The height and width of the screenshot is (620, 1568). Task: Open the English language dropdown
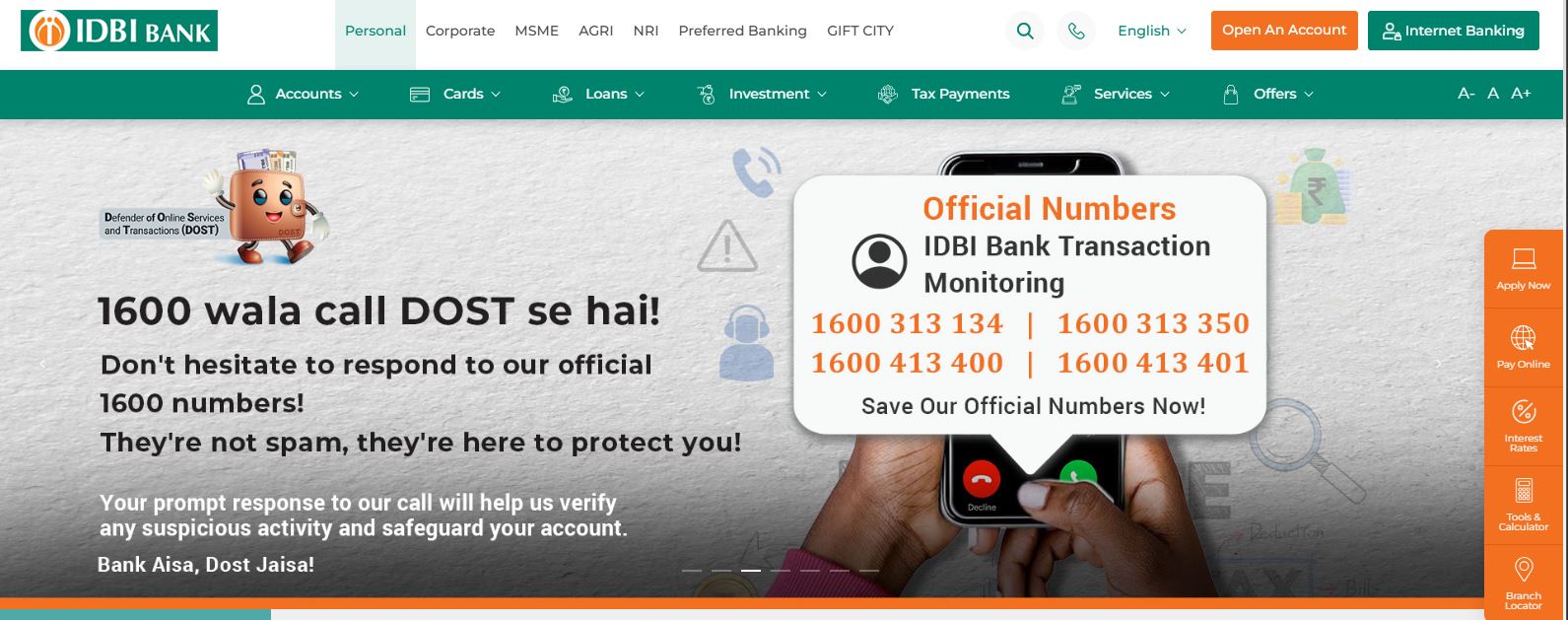point(1152,31)
